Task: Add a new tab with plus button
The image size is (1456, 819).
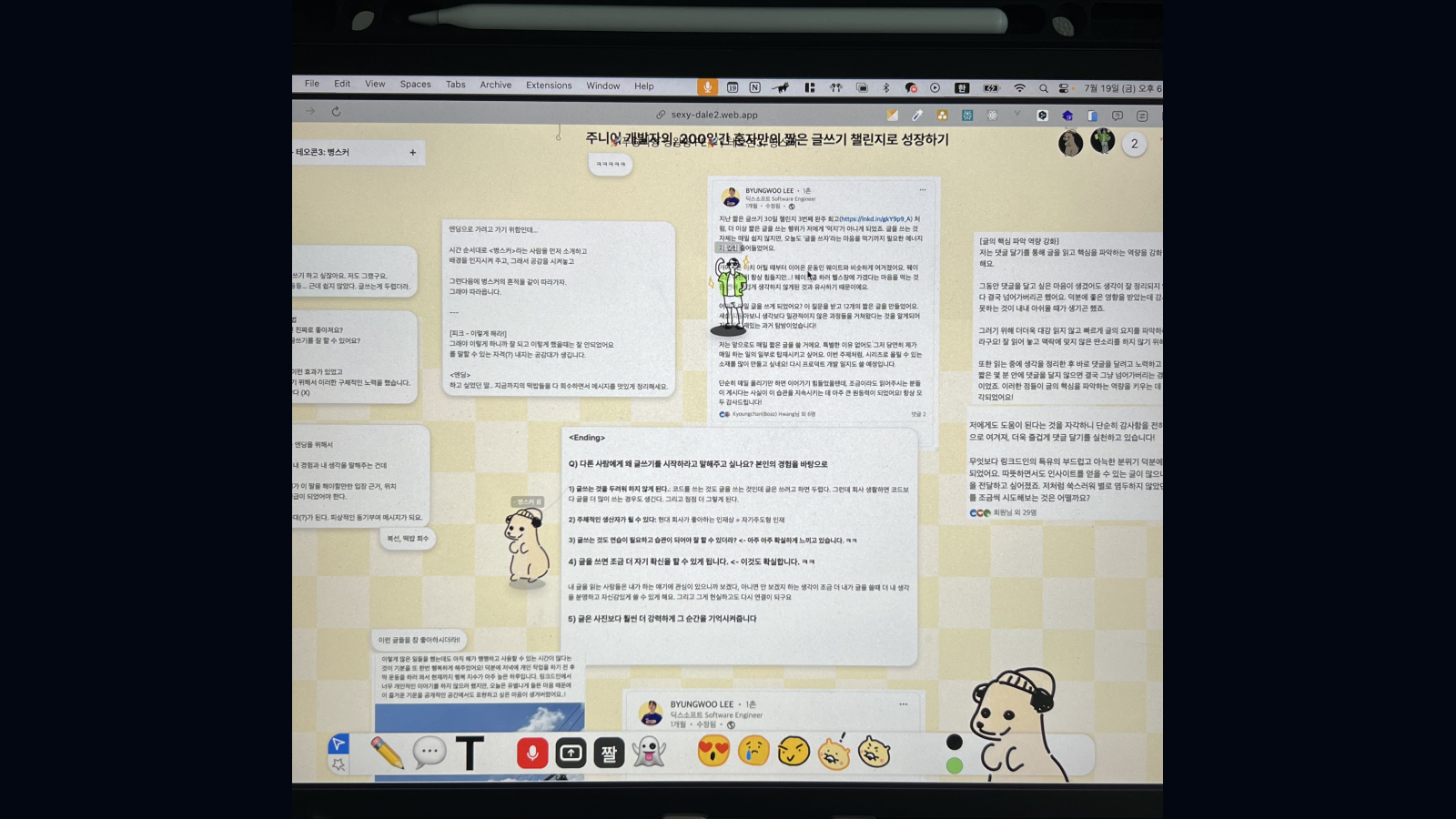Action: [x=412, y=153]
